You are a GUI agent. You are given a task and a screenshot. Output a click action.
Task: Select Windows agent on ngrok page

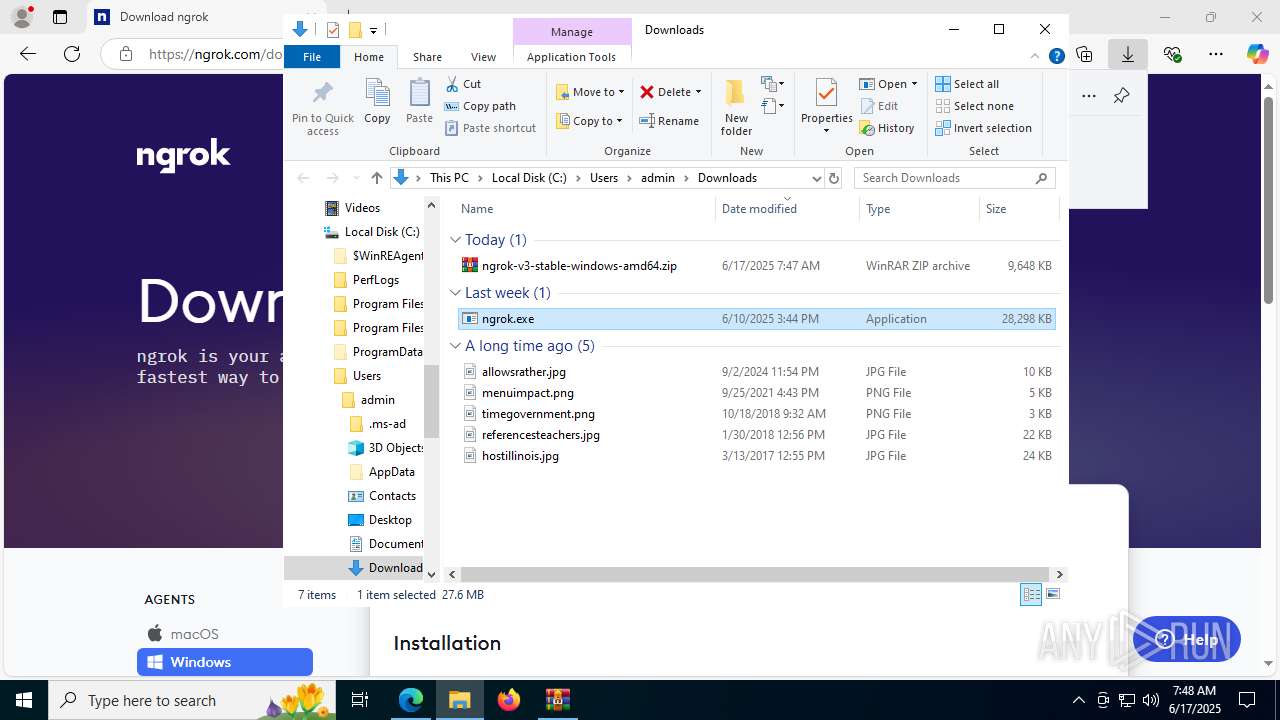point(225,662)
